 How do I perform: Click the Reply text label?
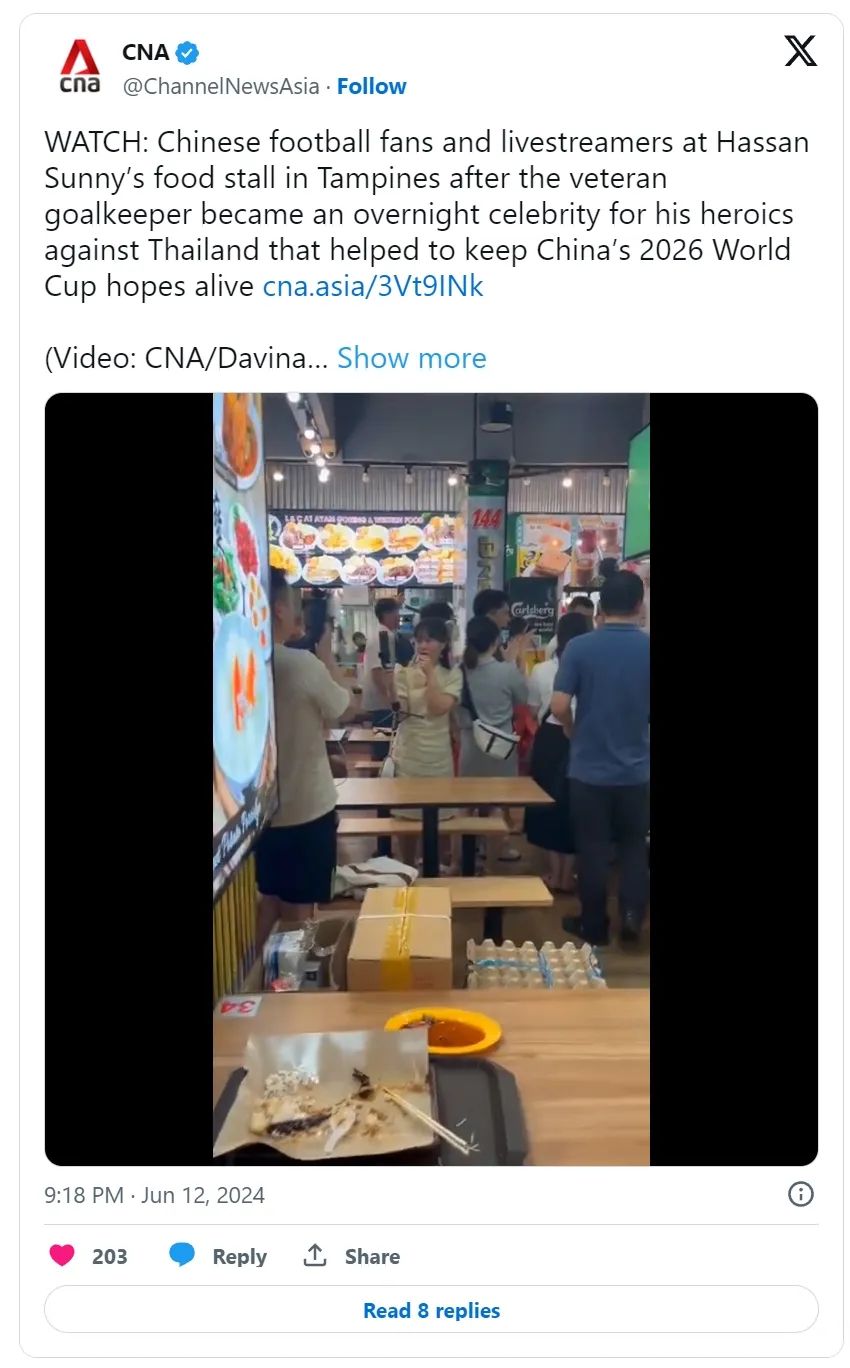(239, 1256)
